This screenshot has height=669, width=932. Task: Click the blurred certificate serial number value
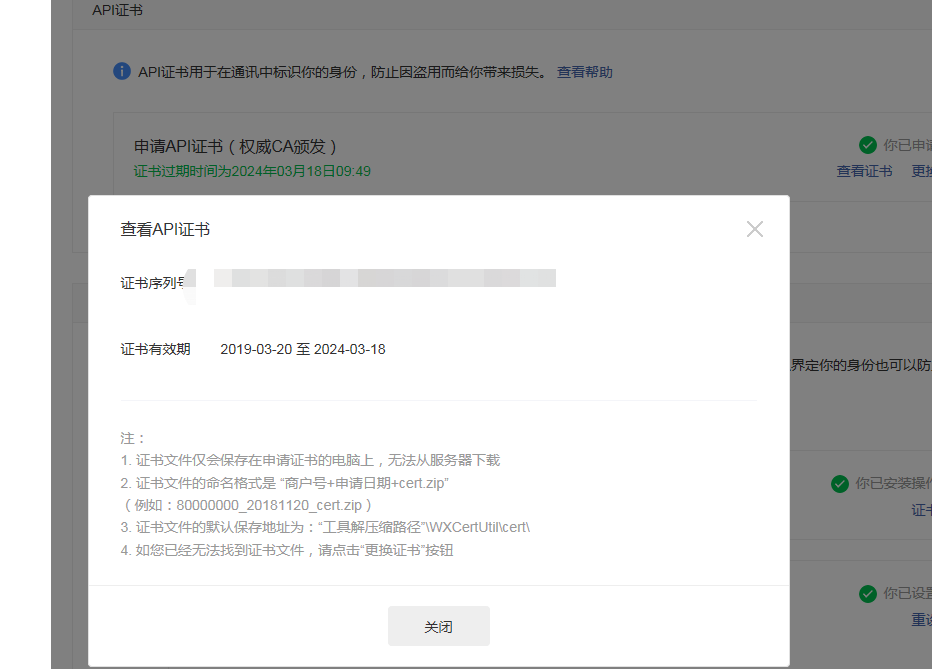point(385,278)
